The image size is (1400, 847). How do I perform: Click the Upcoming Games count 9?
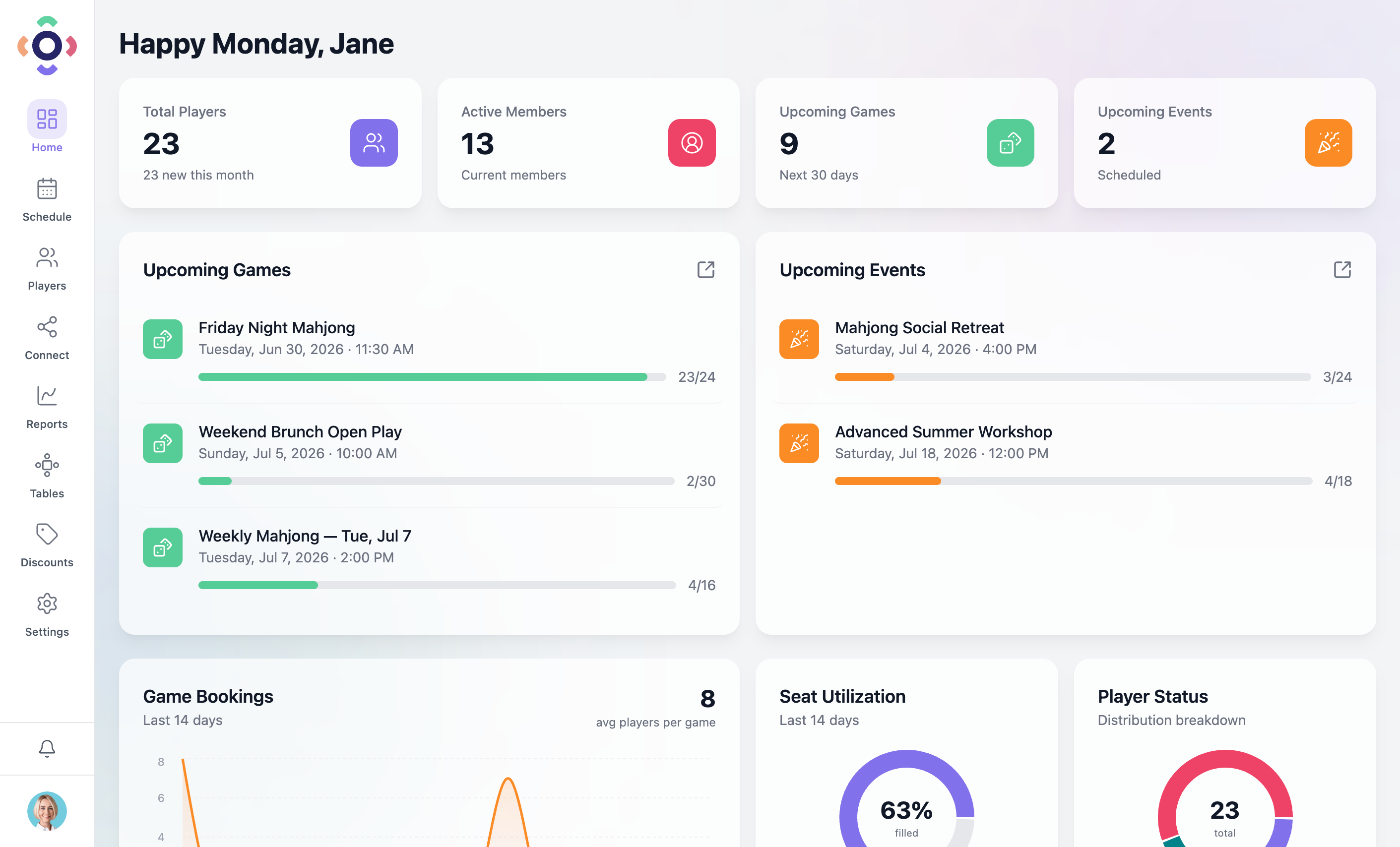point(789,144)
